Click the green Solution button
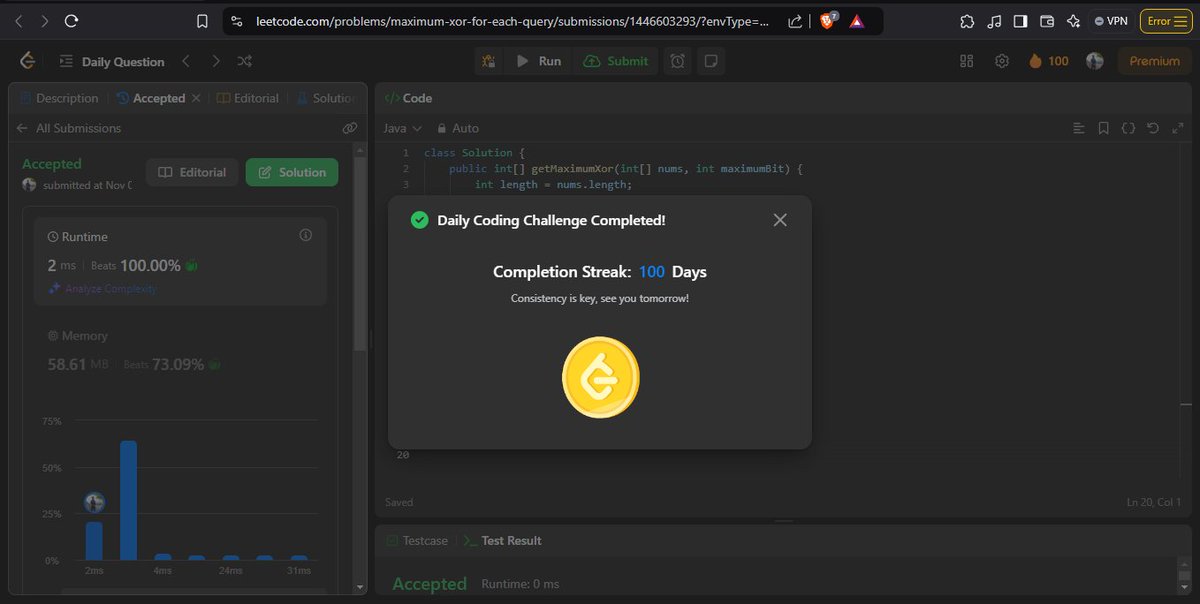Image resolution: width=1200 pixels, height=604 pixels. coord(292,172)
